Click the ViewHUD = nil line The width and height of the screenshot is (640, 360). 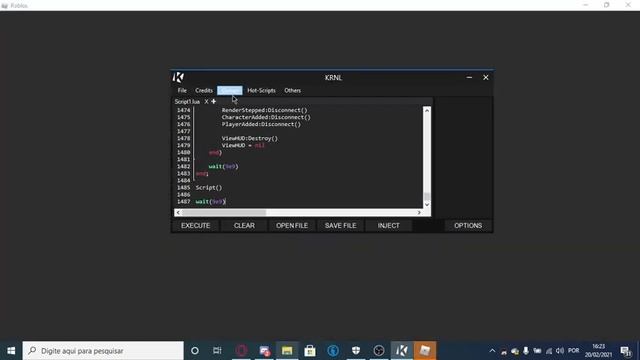tap(243, 145)
